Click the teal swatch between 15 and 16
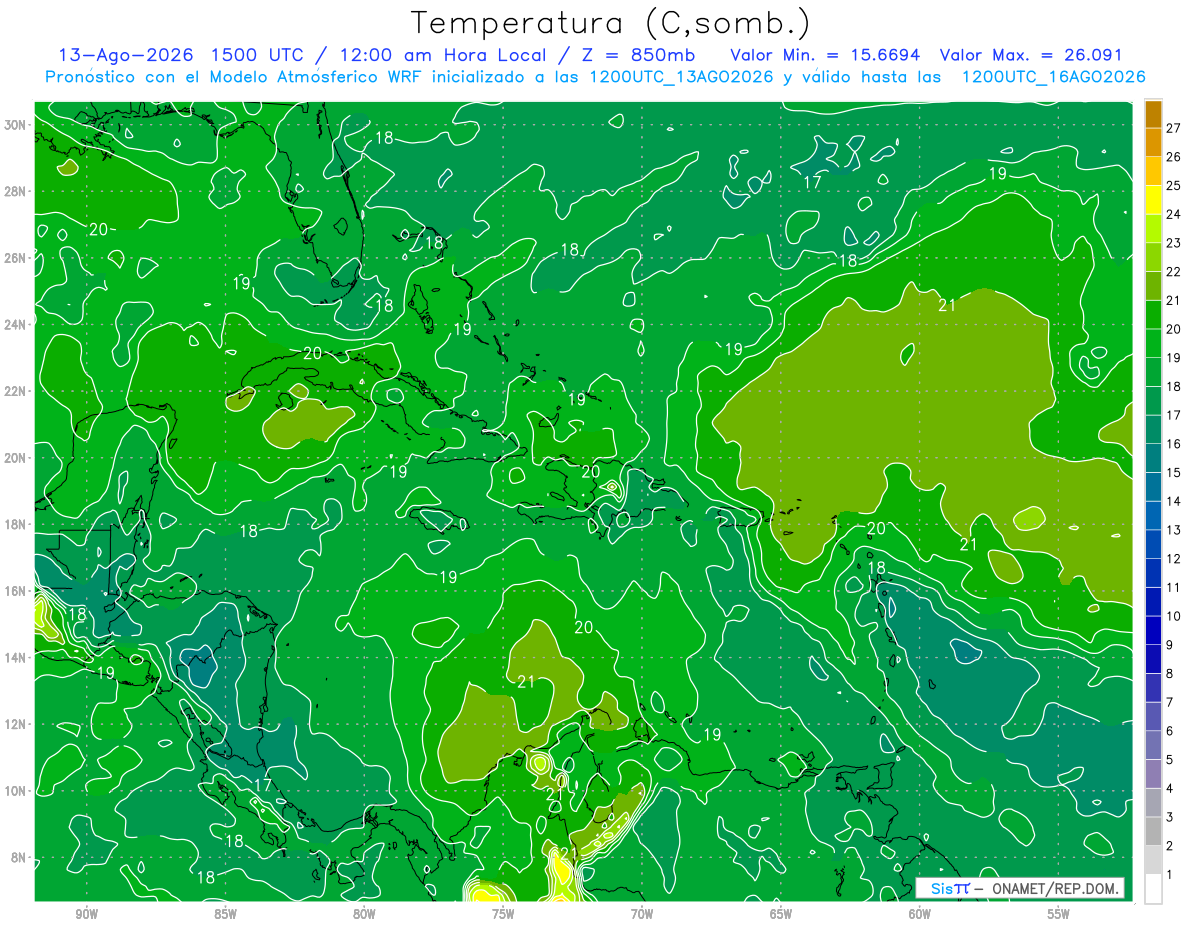This screenshot has height=927, width=1200. pyautogui.click(x=1153, y=458)
